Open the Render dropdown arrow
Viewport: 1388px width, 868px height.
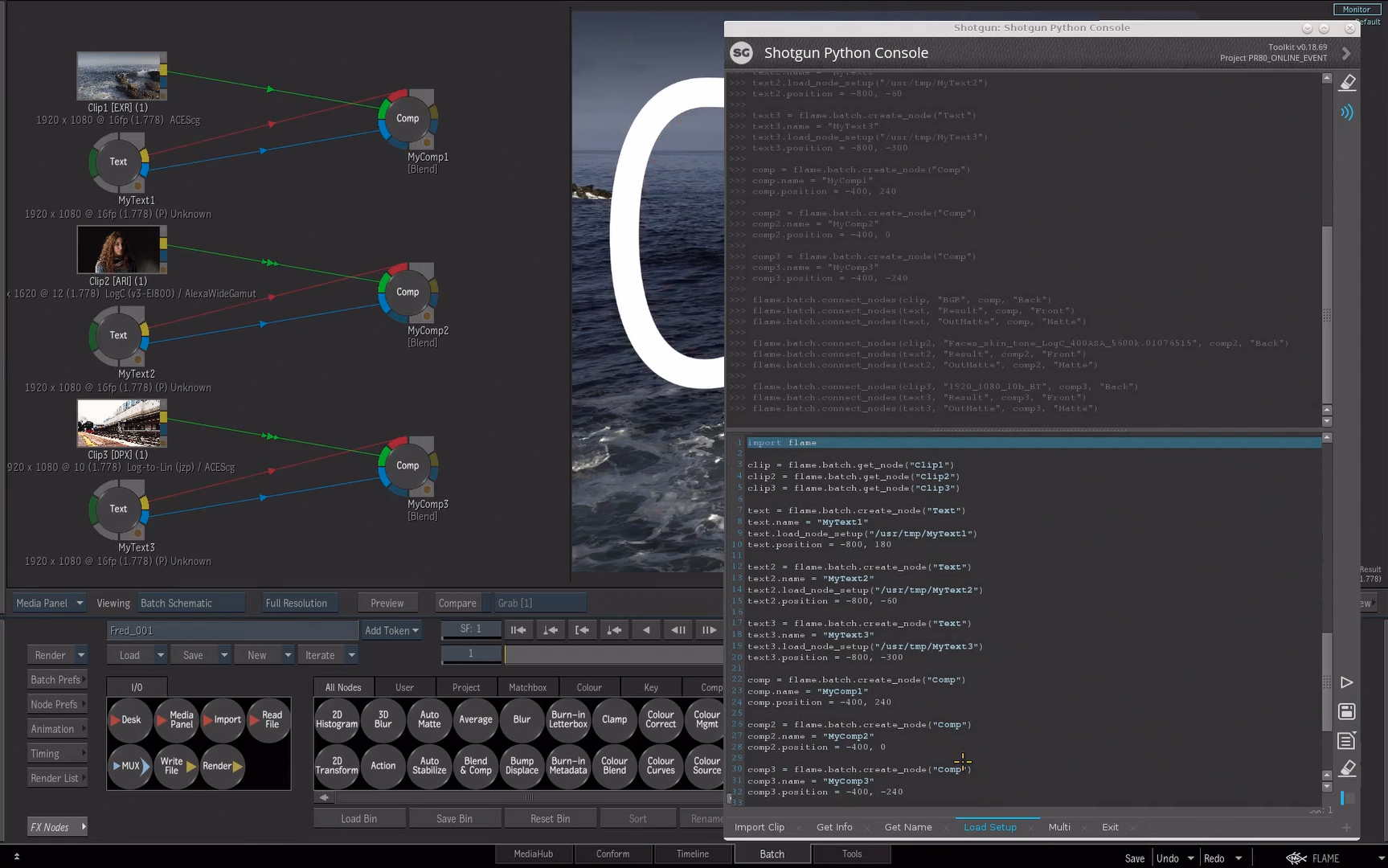pyautogui.click(x=81, y=655)
